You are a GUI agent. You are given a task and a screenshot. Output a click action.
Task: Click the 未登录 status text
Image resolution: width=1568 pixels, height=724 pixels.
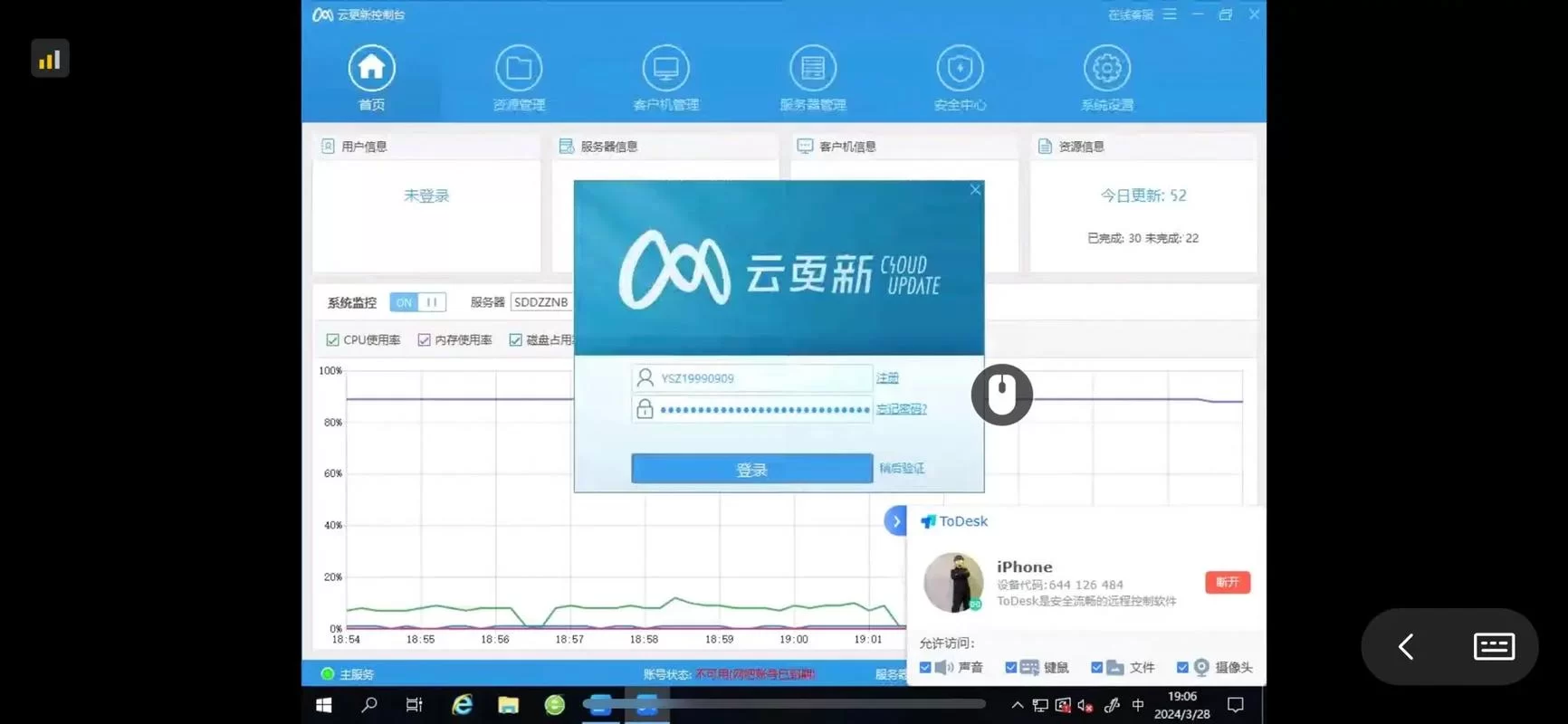click(426, 195)
